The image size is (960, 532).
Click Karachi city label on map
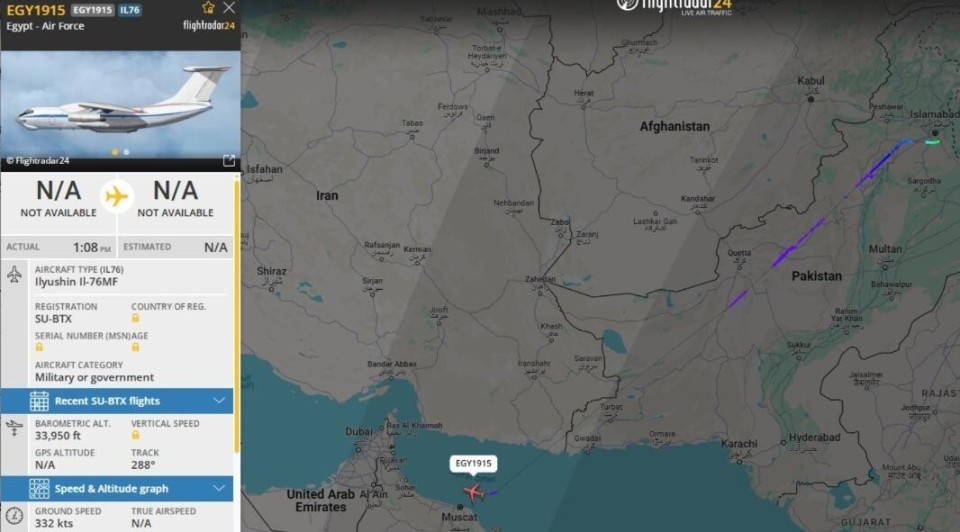pos(739,443)
